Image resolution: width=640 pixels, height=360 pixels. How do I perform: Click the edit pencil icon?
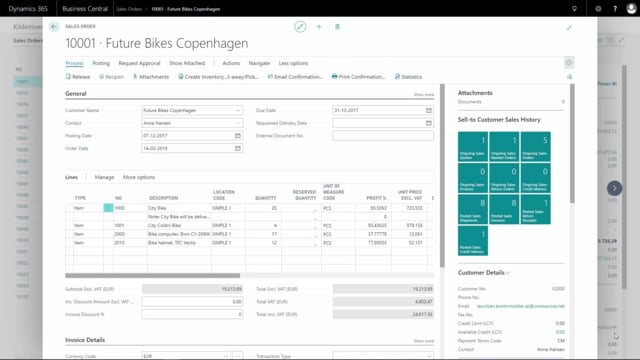300,27
